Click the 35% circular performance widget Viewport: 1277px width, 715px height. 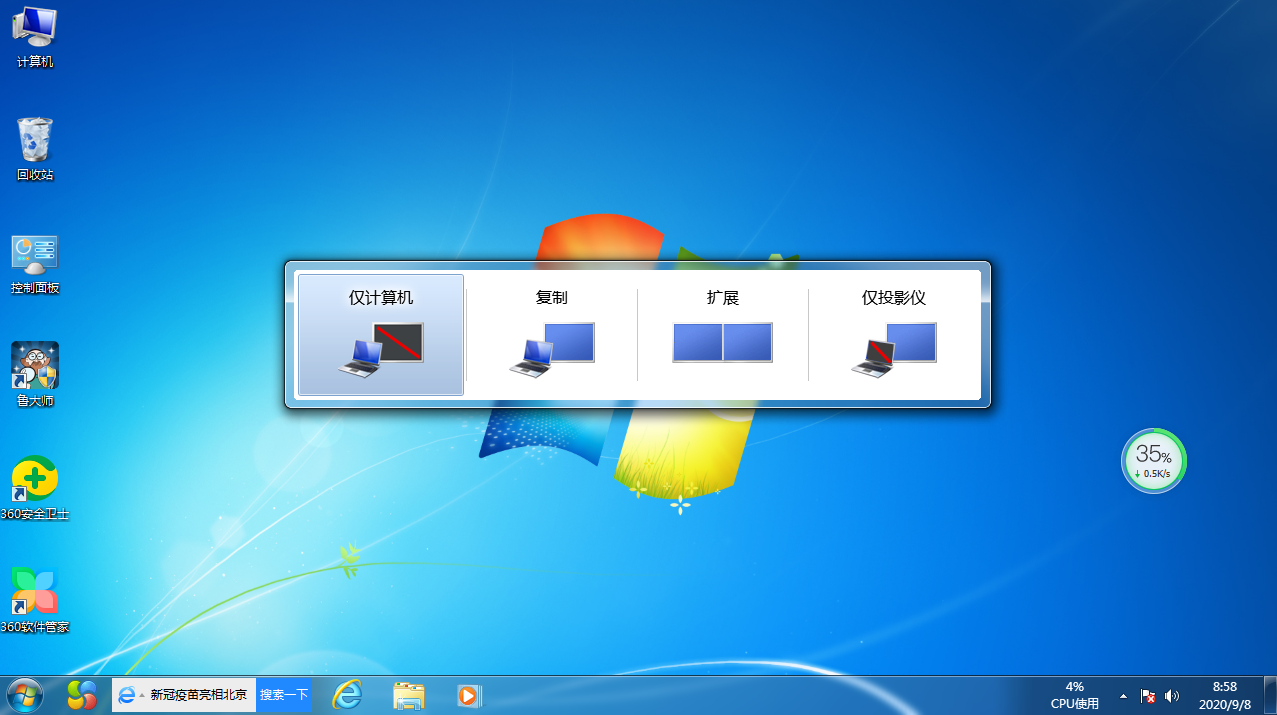click(1154, 461)
